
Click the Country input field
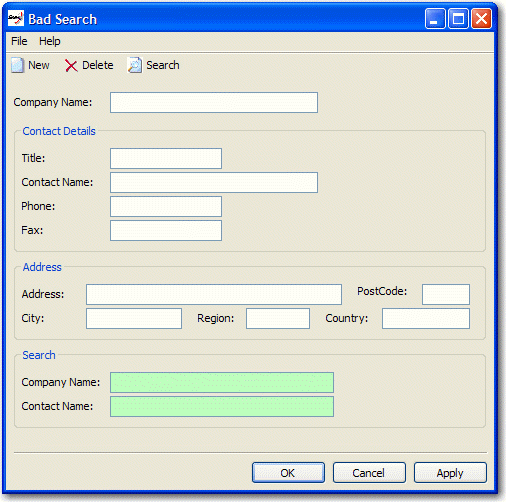click(426, 319)
